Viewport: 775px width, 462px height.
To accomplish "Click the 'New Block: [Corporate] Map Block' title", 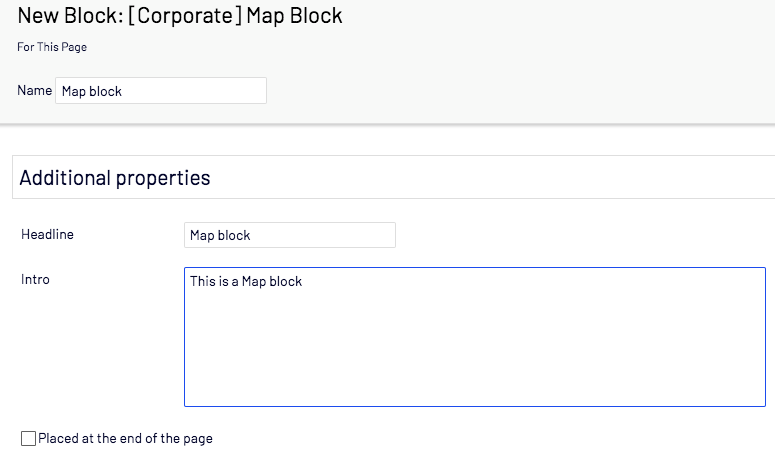I will click(180, 16).
